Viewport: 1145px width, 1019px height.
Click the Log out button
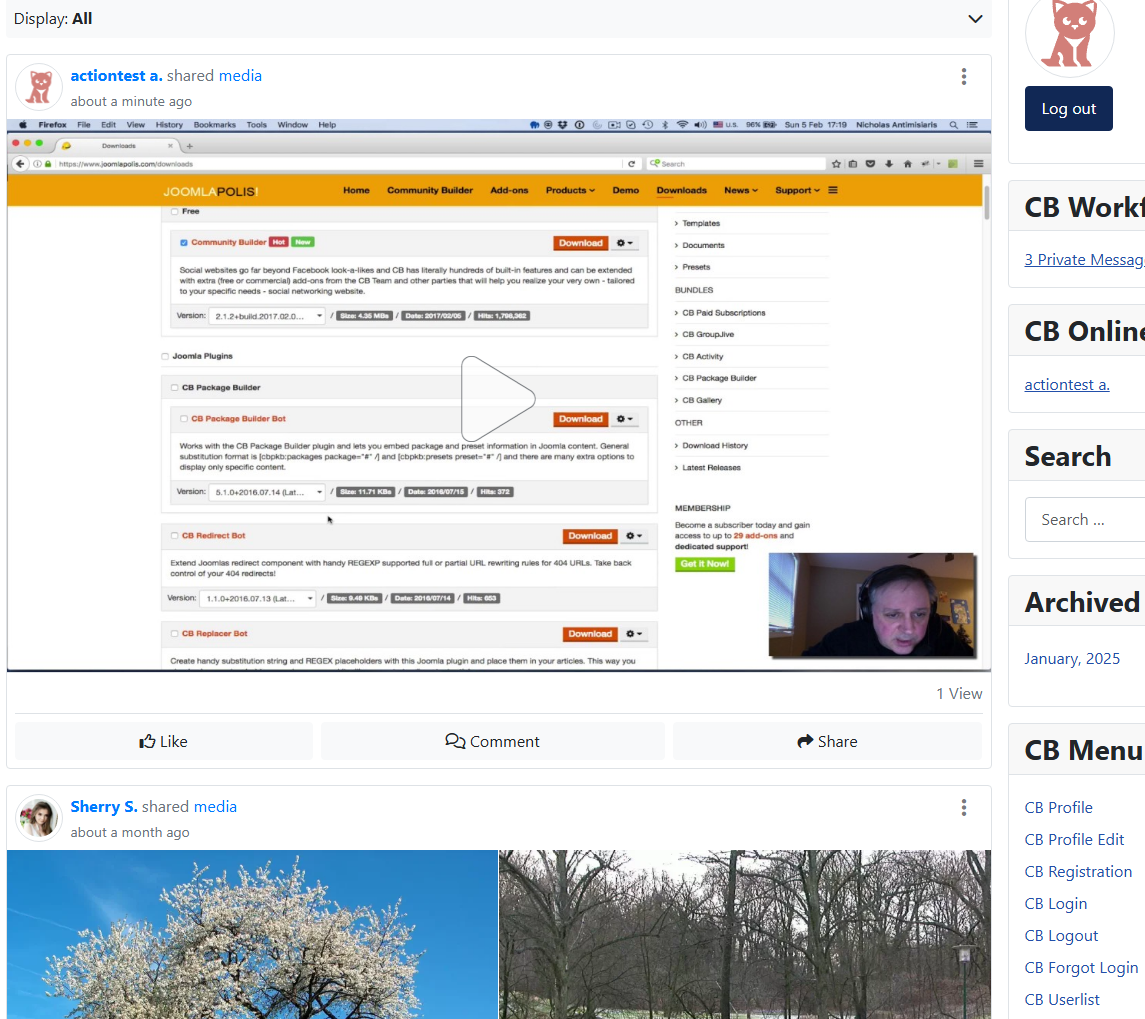[x=1068, y=109]
